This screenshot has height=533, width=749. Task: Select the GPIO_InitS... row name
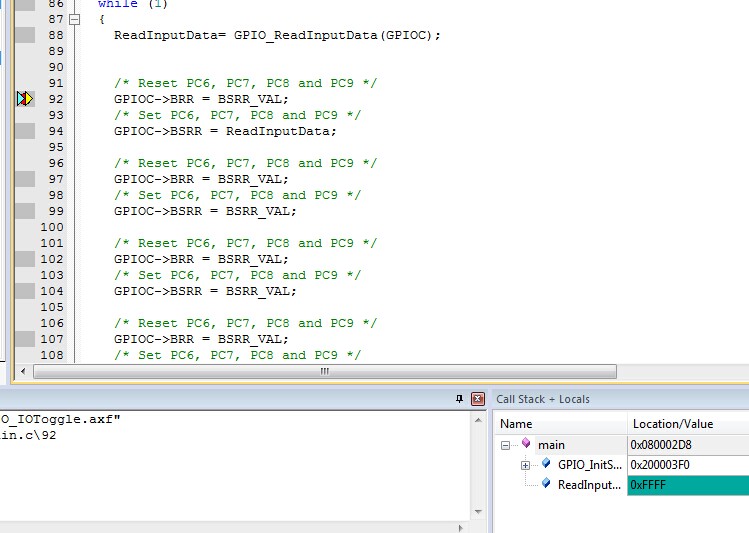(x=589, y=465)
